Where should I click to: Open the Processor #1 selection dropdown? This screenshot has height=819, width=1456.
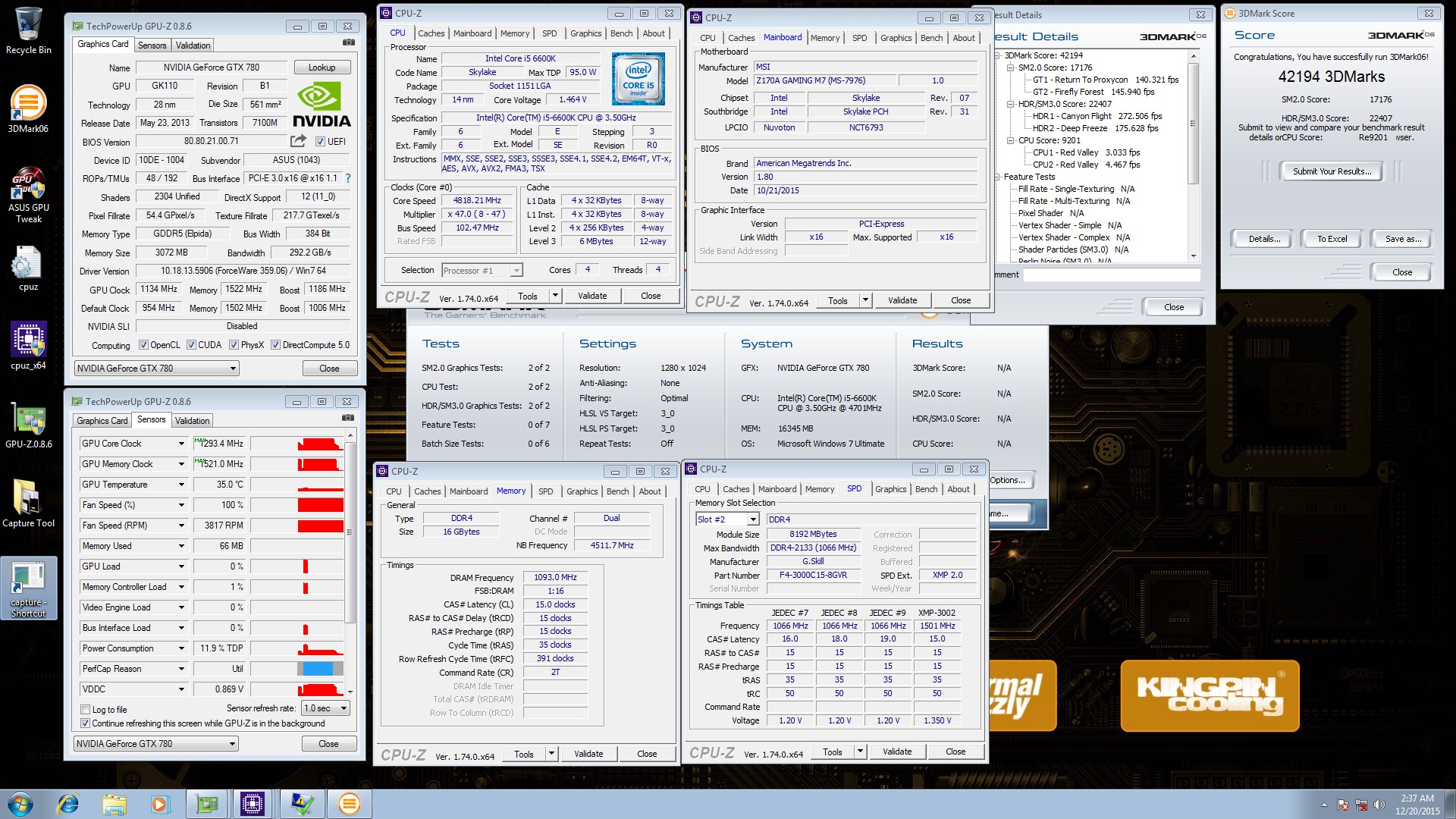[x=482, y=271]
